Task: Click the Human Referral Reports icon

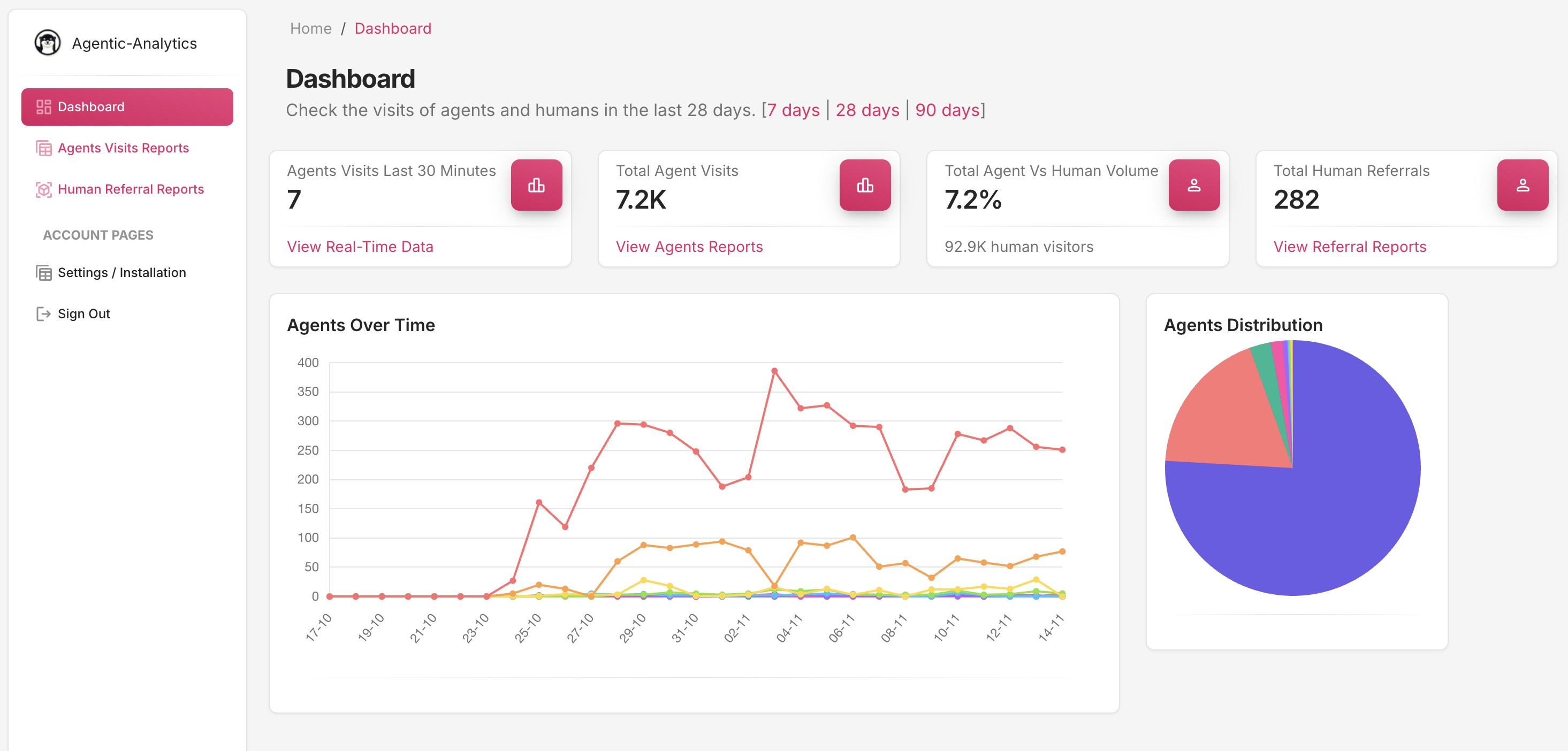Action: click(x=43, y=189)
